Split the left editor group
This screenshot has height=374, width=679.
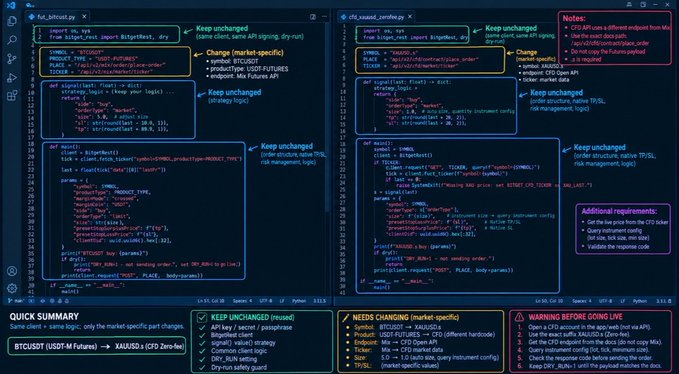[x=313, y=17]
